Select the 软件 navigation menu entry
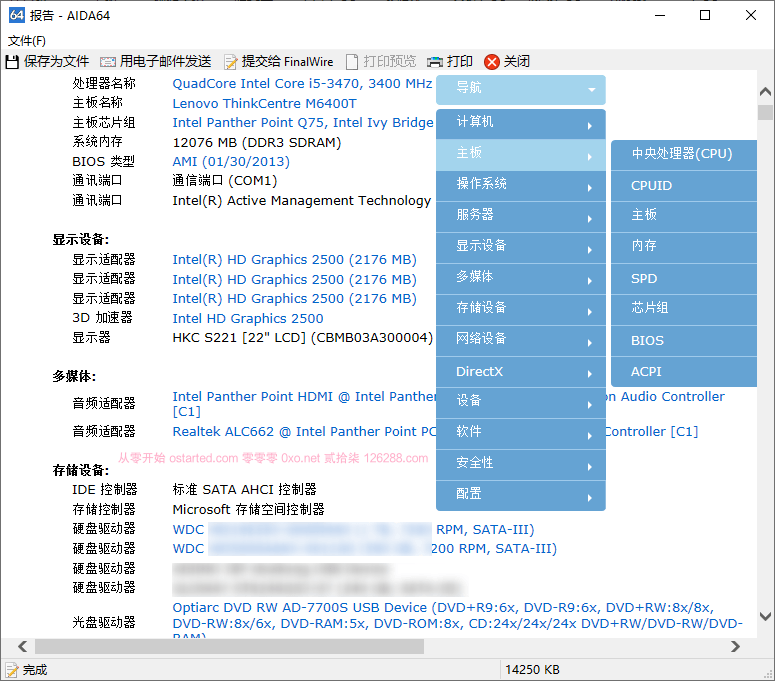 click(x=521, y=434)
